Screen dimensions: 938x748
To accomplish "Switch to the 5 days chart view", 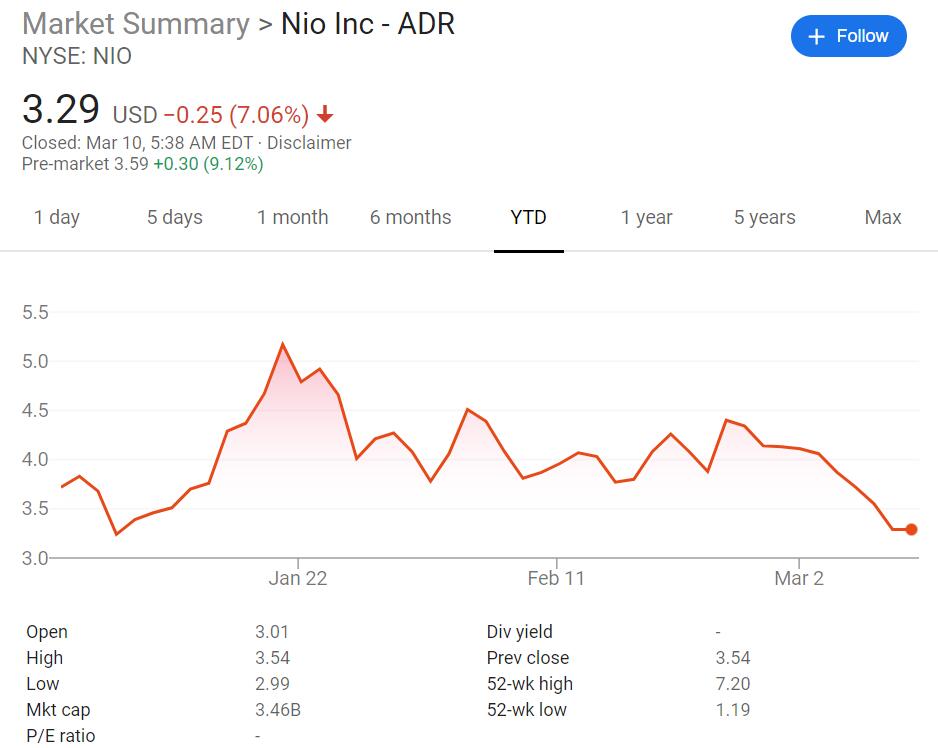I will coord(174,217).
